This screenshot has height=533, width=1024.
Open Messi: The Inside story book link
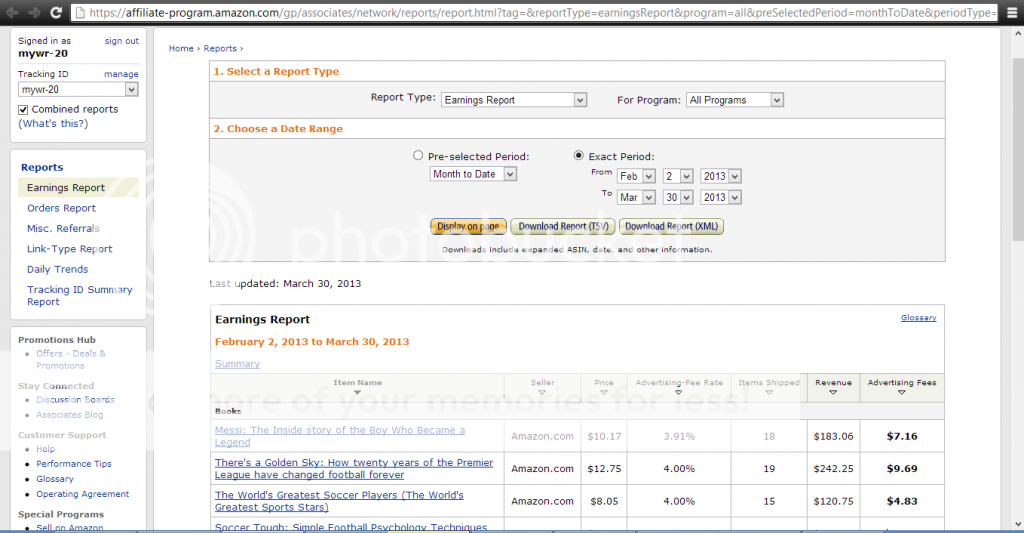[340, 436]
